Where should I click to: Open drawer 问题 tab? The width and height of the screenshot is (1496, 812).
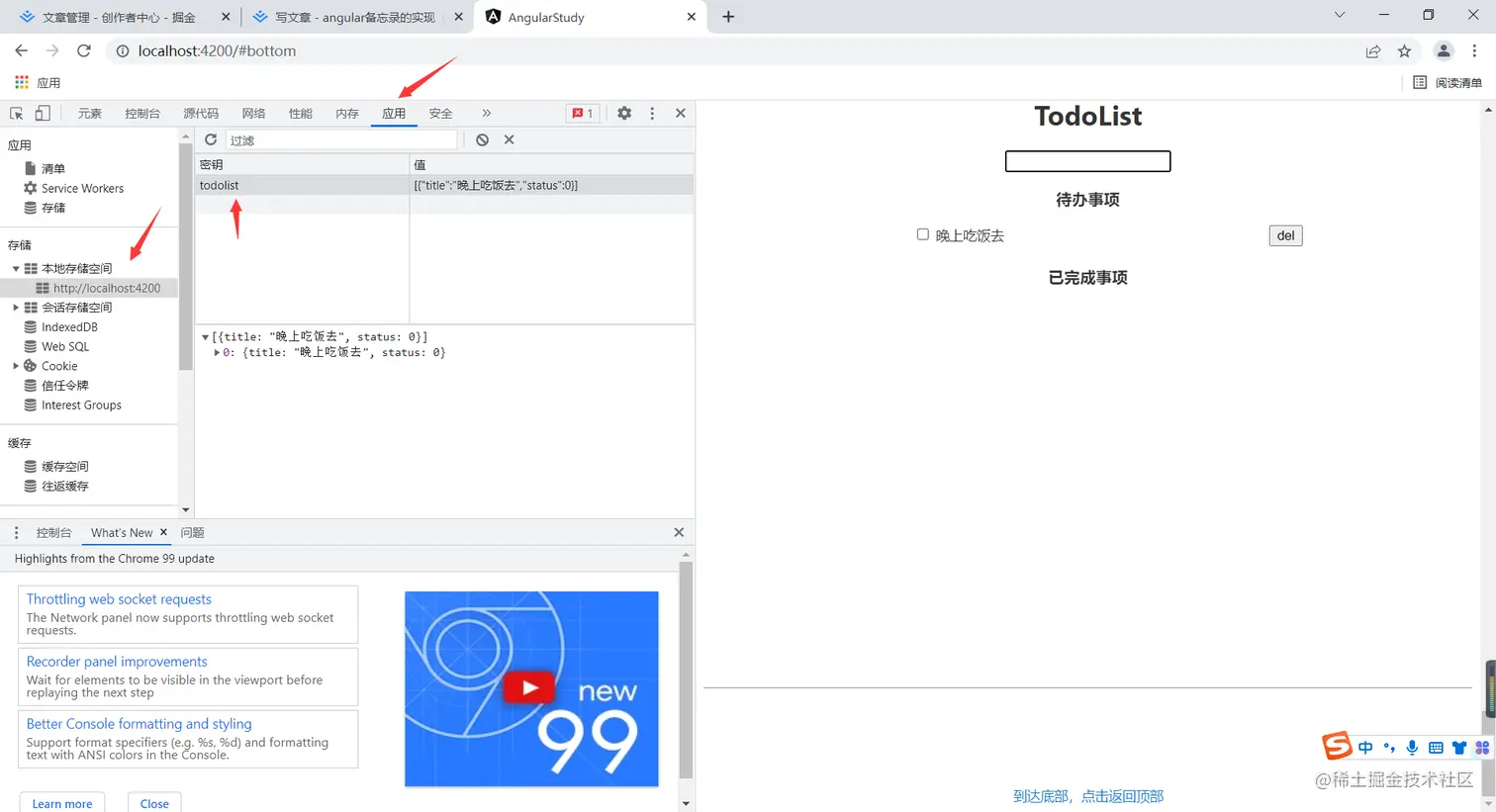(192, 532)
